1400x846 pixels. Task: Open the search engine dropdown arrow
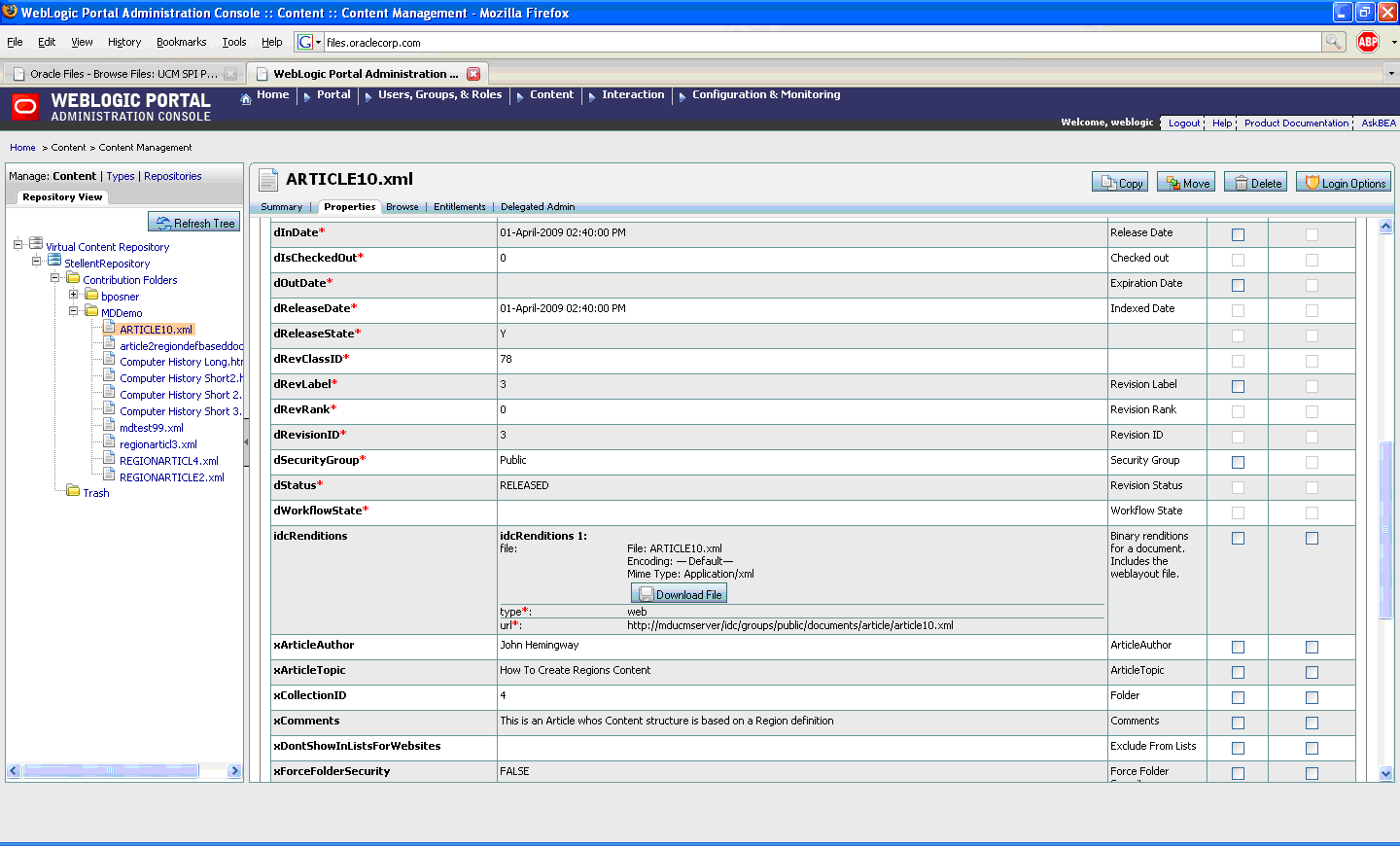(318, 42)
